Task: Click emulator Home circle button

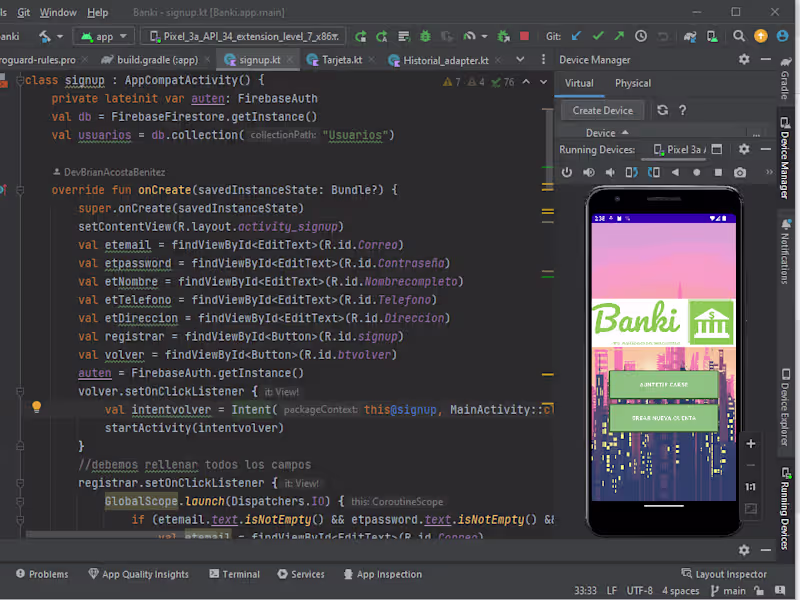Action: point(696,172)
